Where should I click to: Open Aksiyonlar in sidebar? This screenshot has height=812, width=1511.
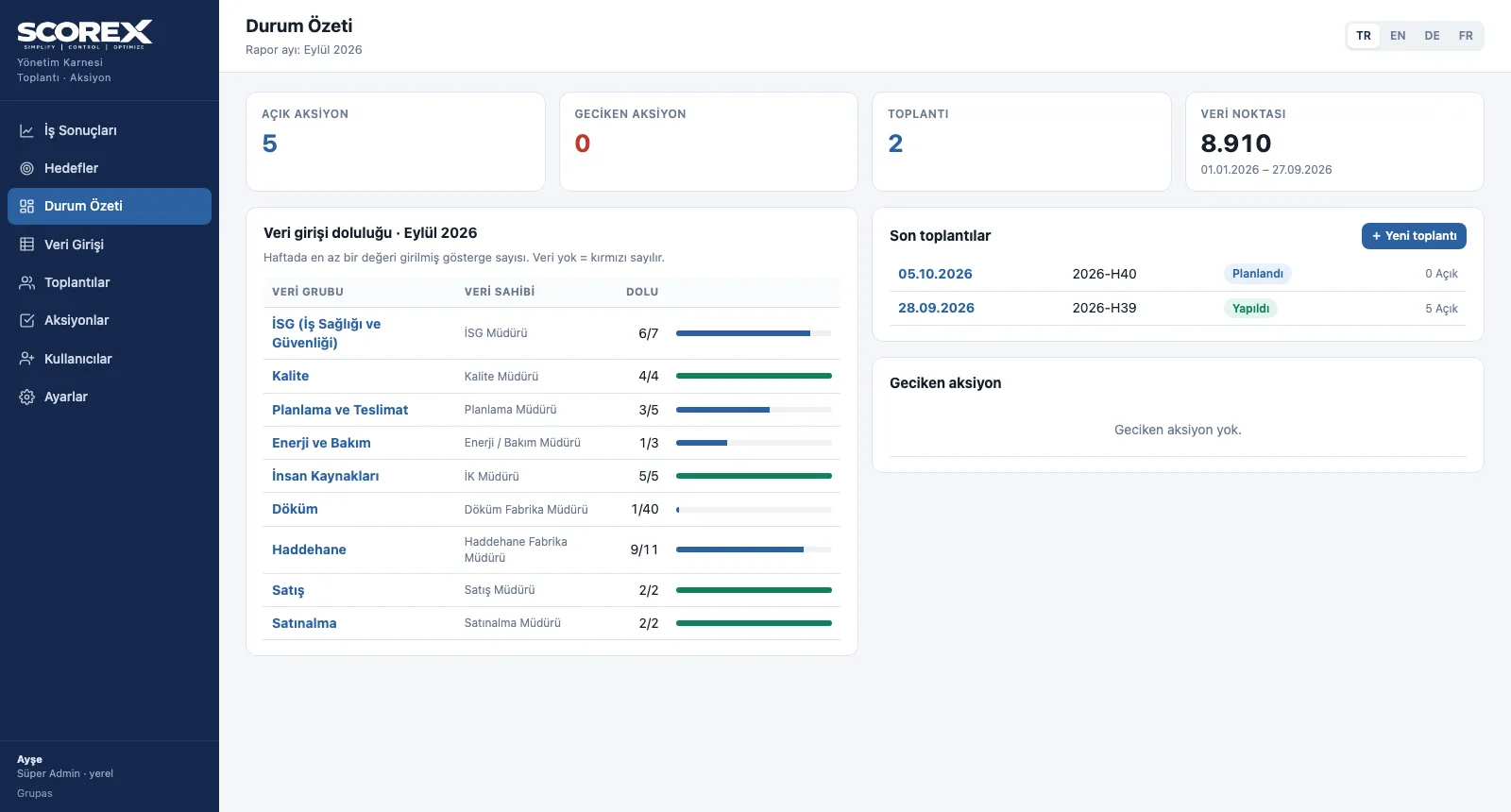pyautogui.click(x=110, y=320)
